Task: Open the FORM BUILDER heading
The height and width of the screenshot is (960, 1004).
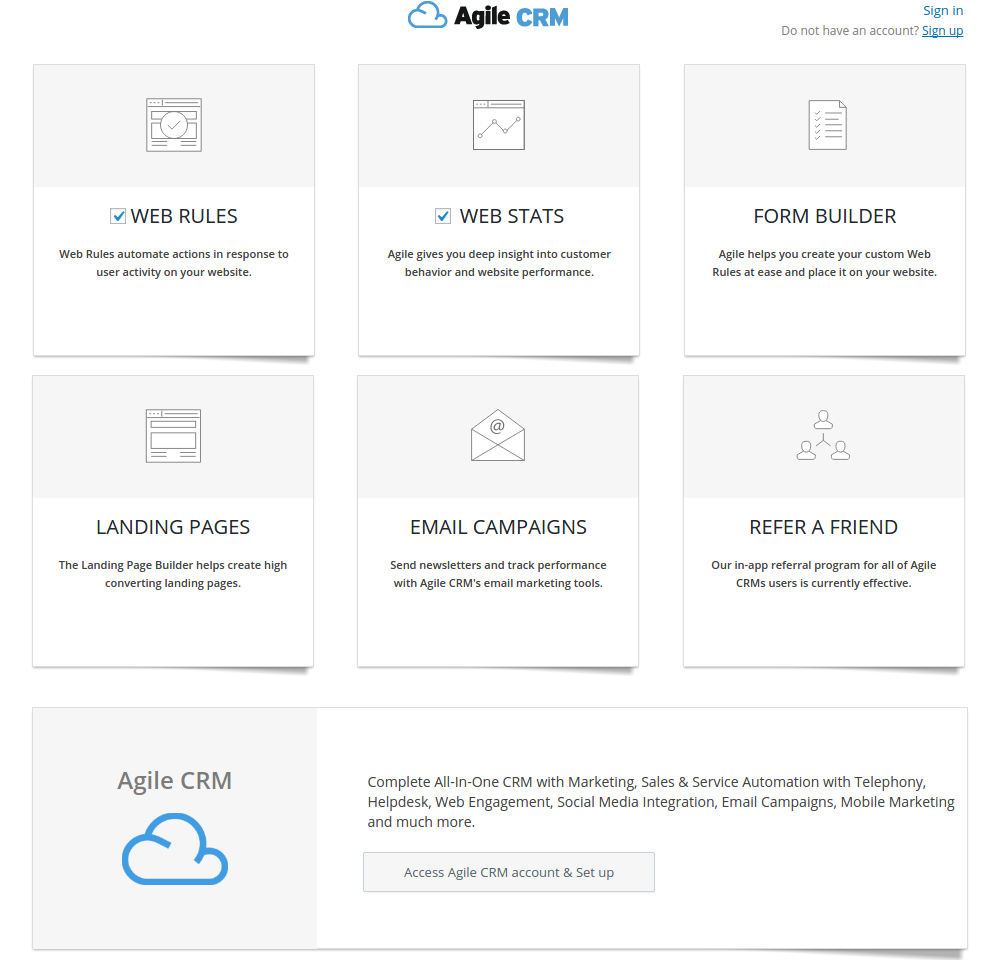Action: 825,216
